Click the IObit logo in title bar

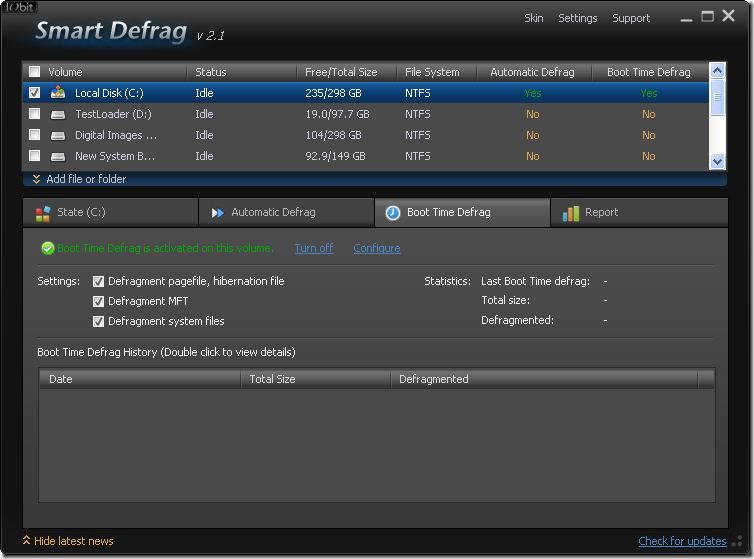19,7
